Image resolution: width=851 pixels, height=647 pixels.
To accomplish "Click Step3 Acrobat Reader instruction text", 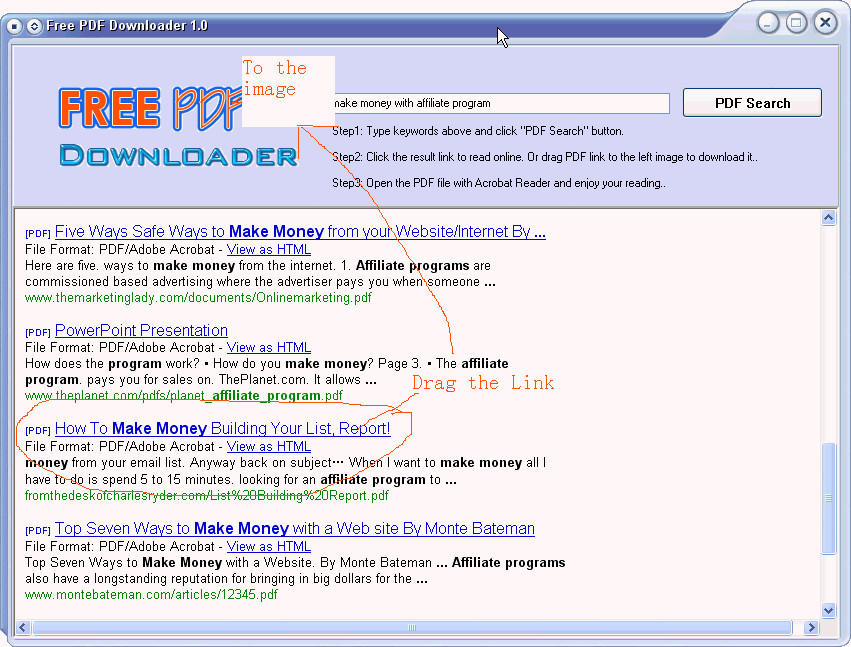I will [x=499, y=183].
